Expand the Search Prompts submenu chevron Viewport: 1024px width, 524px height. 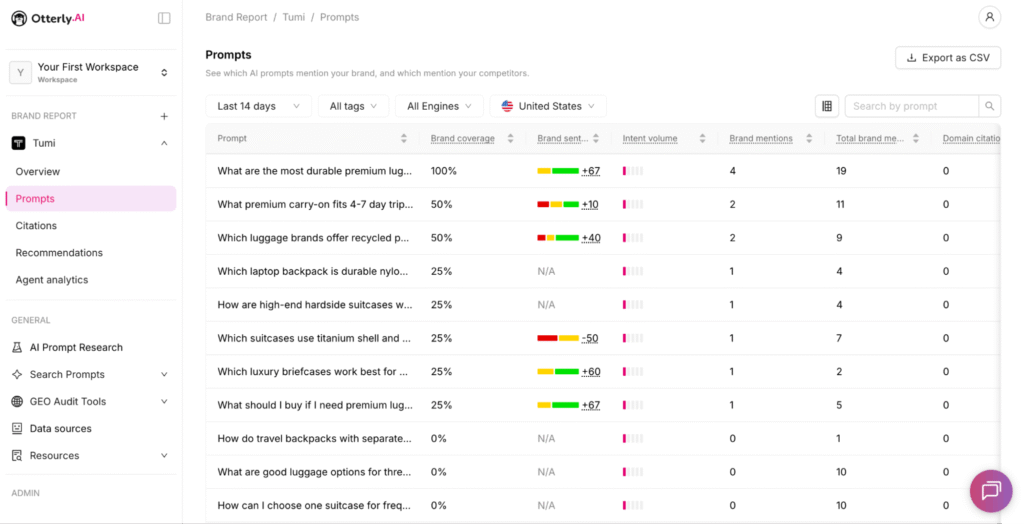pyautogui.click(x=164, y=374)
